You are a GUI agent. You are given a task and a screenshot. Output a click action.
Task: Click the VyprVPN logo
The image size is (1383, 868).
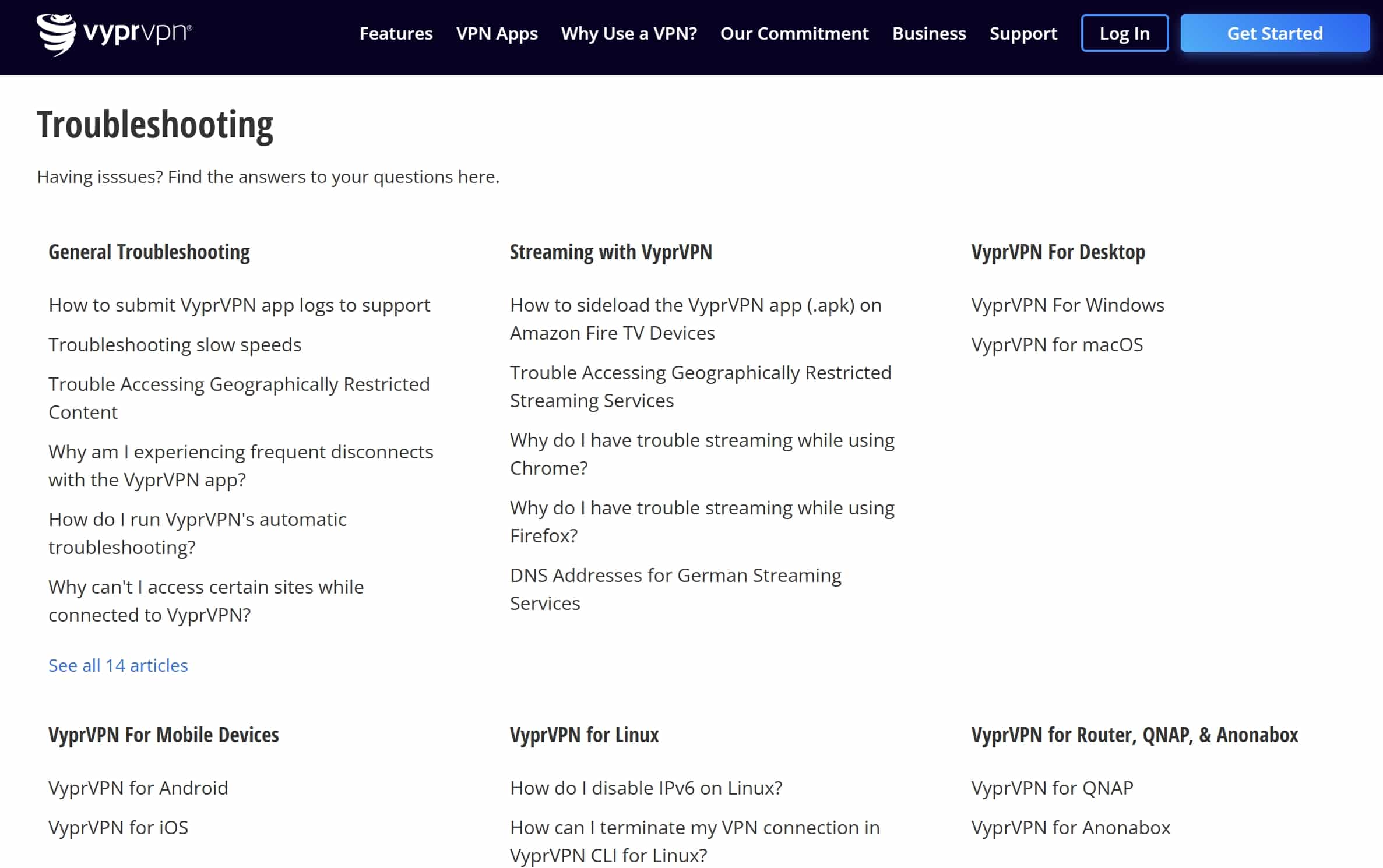point(114,34)
